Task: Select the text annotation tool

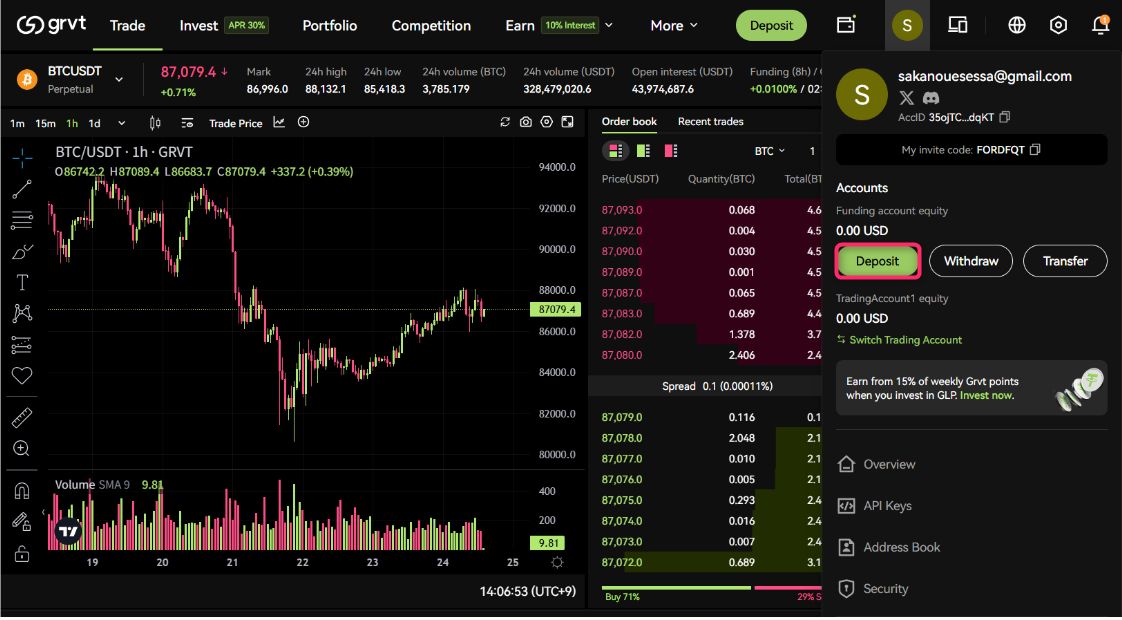Action: (22, 282)
